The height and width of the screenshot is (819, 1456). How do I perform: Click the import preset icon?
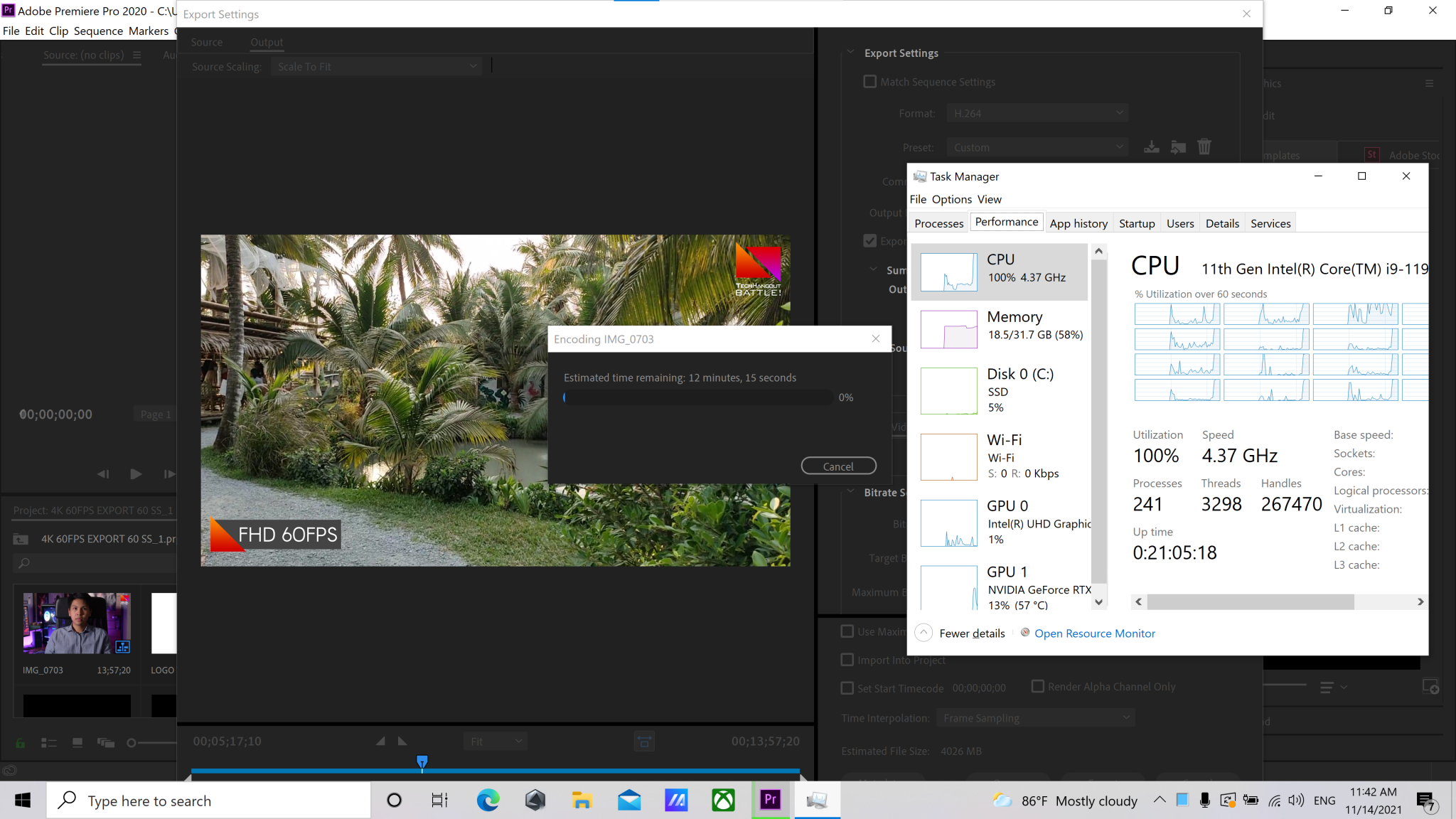pyautogui.click(x=1178, y=147)
